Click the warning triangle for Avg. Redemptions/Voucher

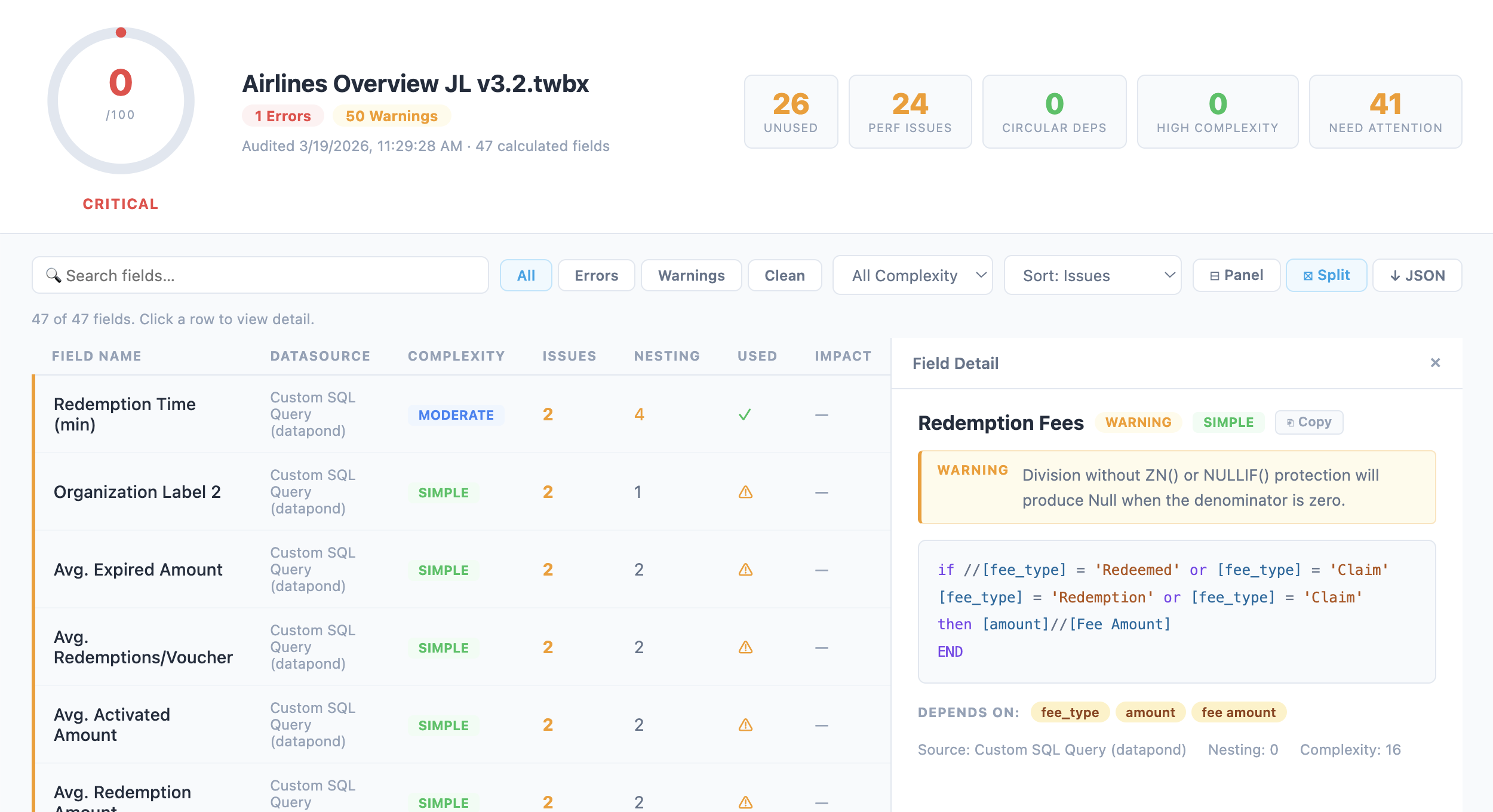(x=745, y=647)
